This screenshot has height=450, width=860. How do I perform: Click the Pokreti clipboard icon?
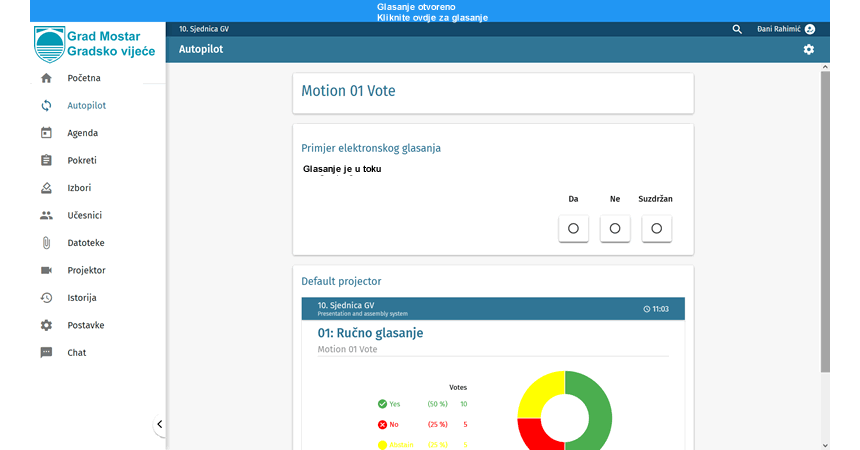coord(46,160)
